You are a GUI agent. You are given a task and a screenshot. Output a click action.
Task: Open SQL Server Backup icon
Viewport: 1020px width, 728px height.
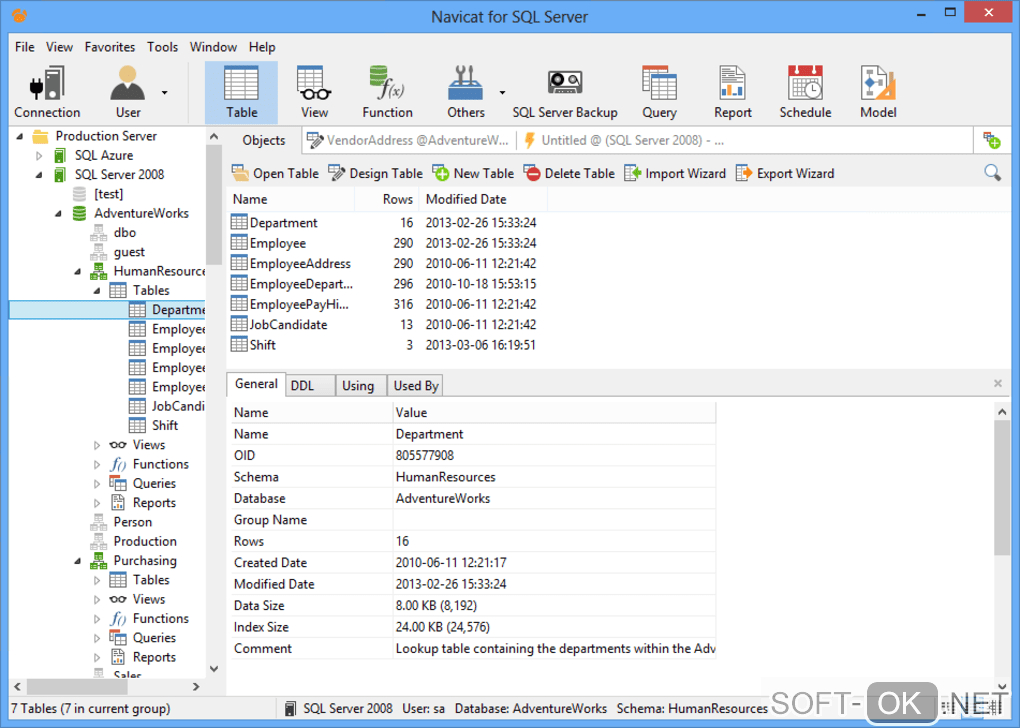click(x=565, y=92)
